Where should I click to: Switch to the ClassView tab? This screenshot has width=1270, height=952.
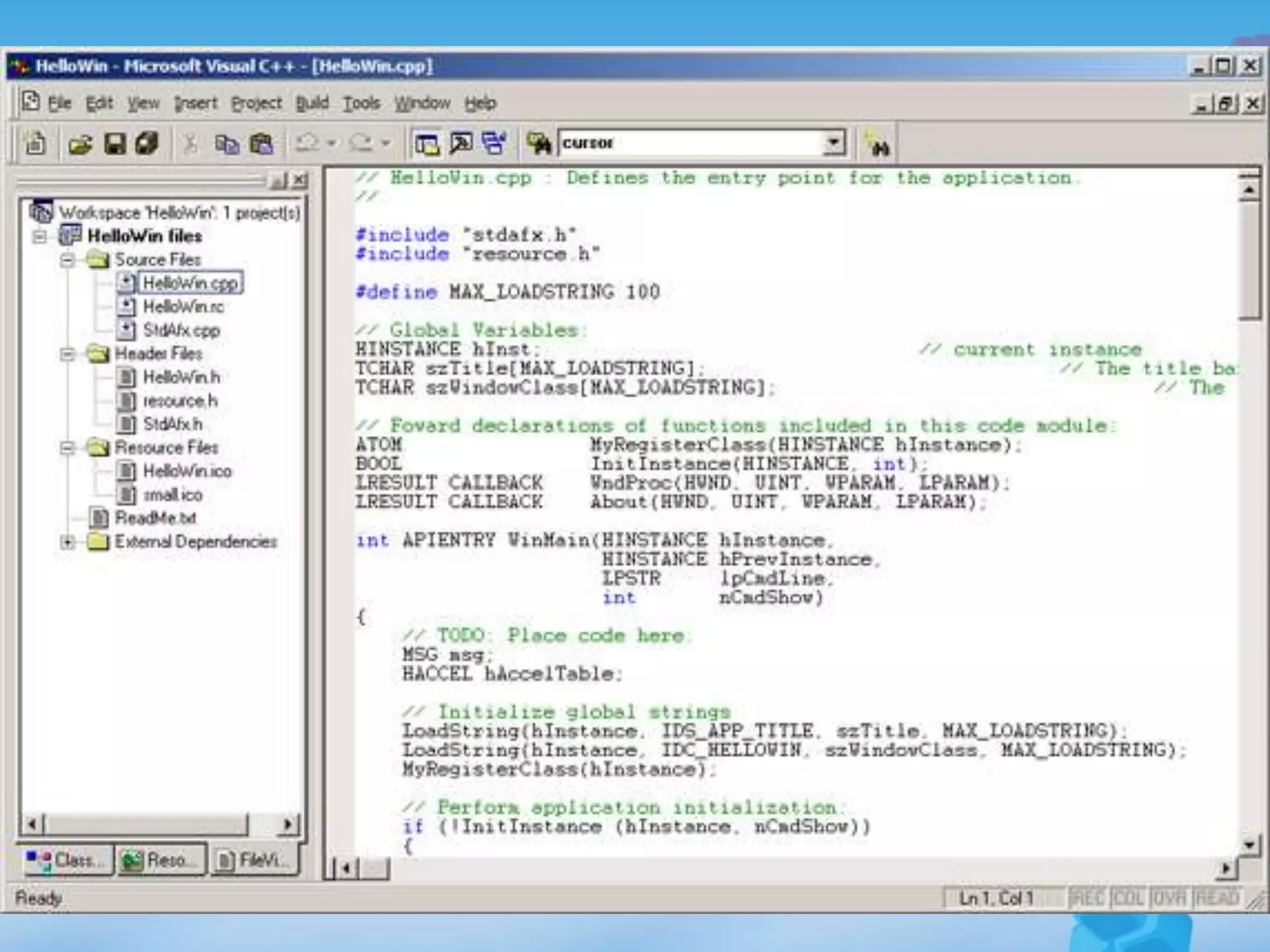[x=67, y=860]
